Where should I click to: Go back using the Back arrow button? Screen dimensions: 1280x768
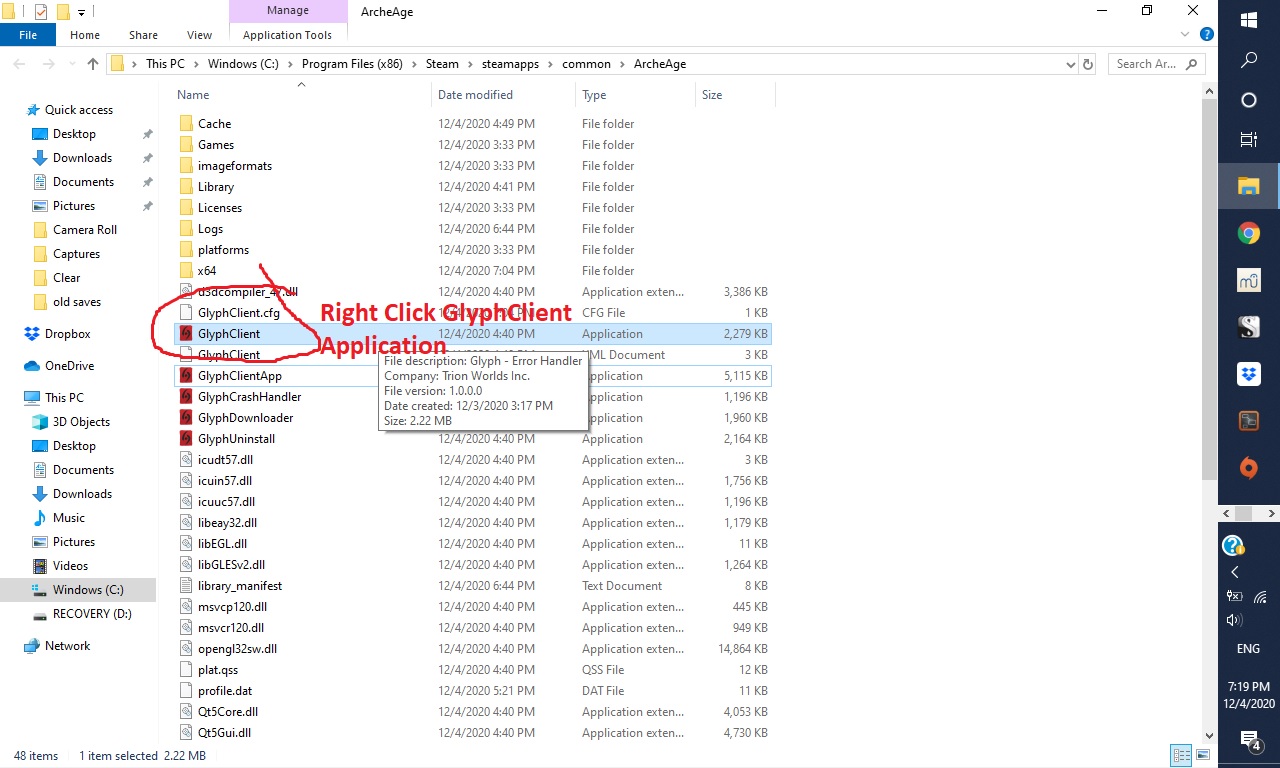[19, 64]
